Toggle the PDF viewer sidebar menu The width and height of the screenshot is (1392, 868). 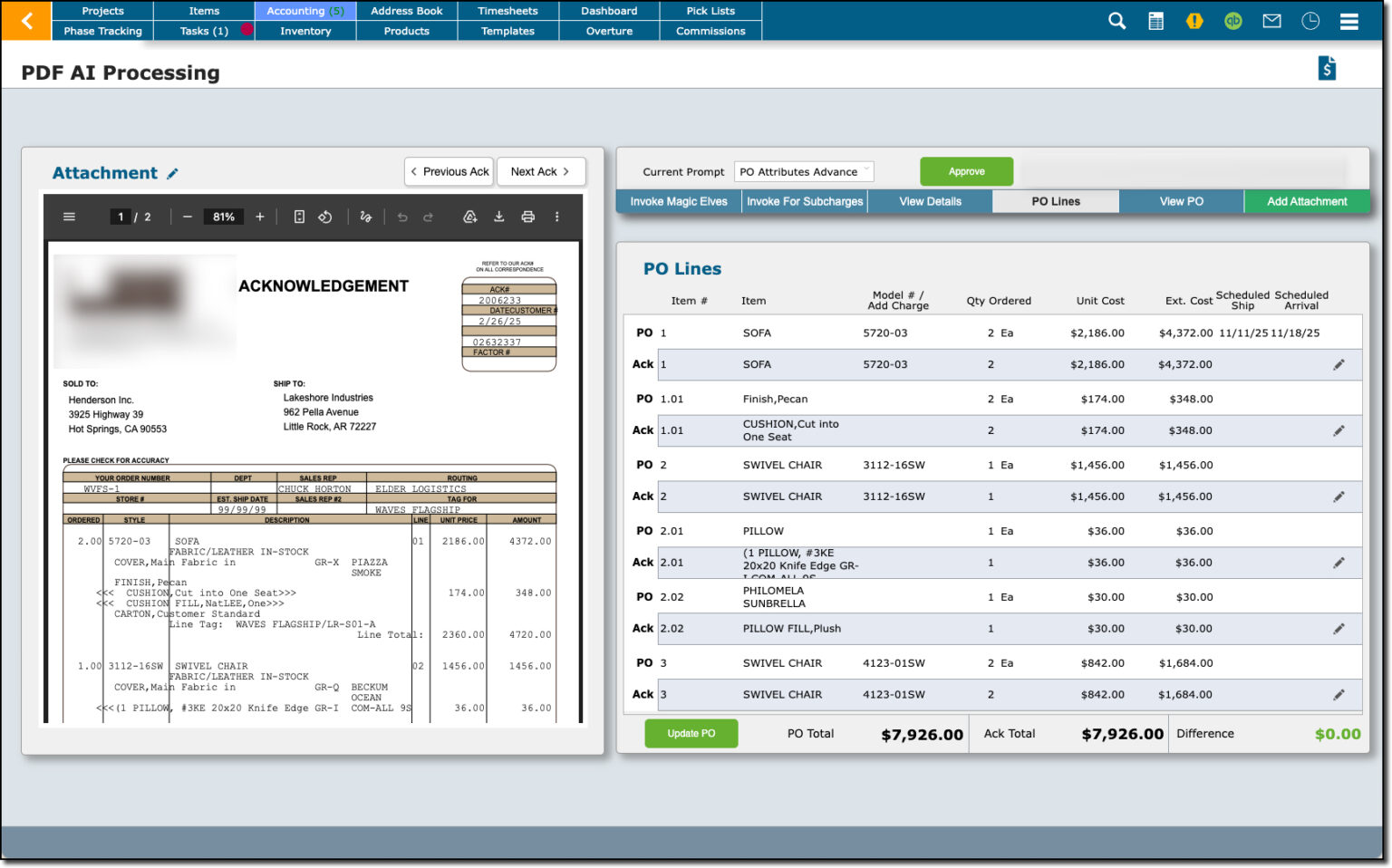point(69,217)
